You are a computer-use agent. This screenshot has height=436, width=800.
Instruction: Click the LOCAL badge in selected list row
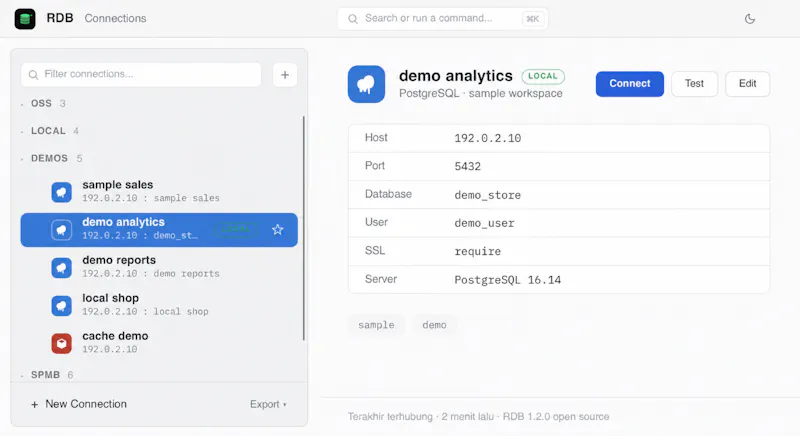tap(236, 229)
